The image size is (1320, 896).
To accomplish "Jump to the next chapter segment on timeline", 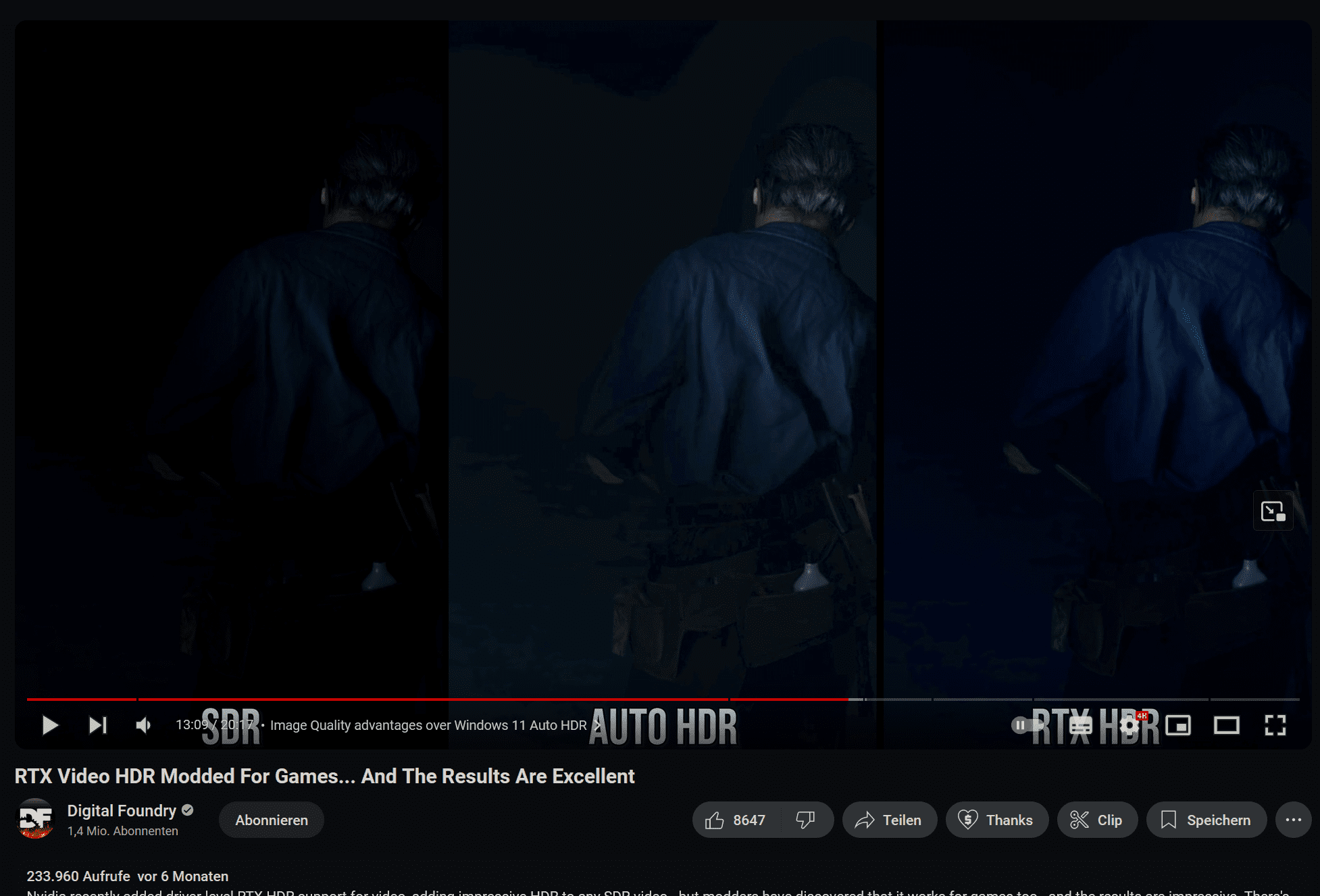I will [898, 699].
